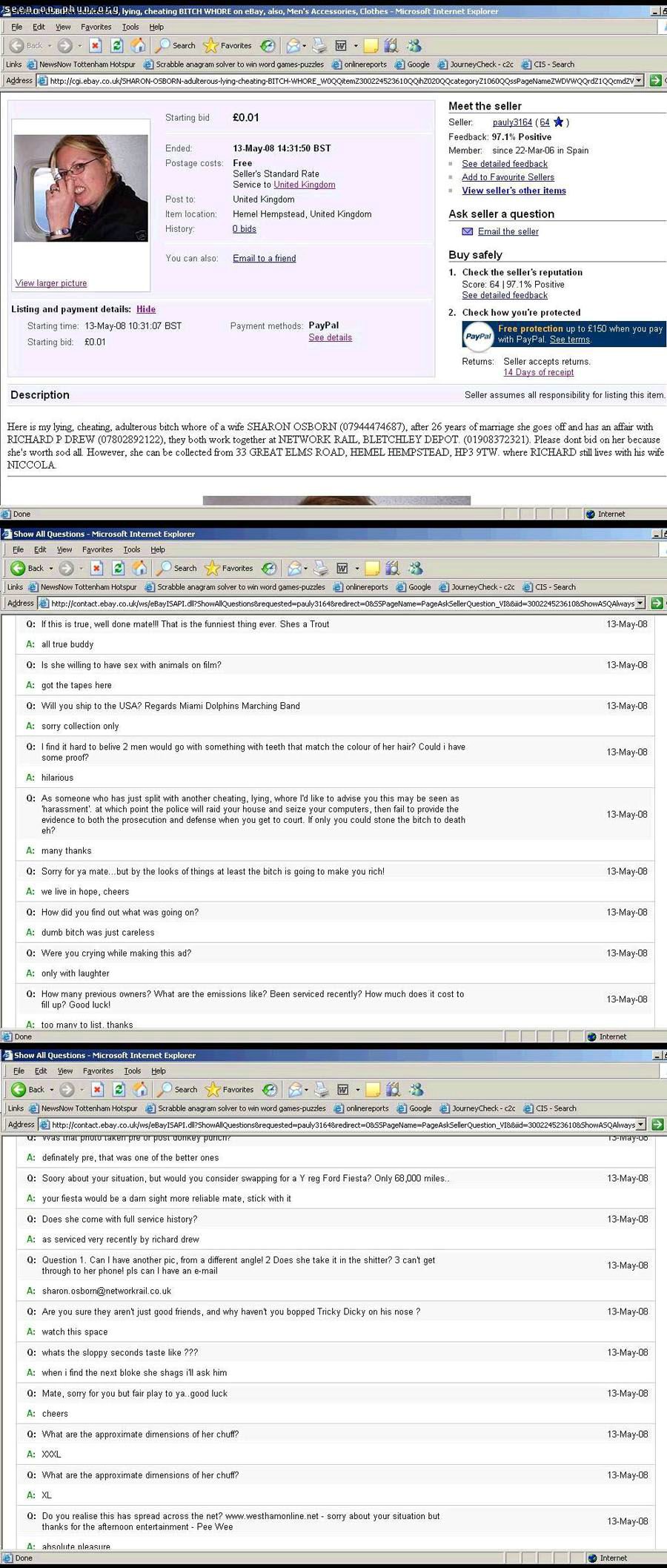This screenshot has width=667, height=1568.
Task: Click the address field in eBay listing window
Action: [341, 81]
